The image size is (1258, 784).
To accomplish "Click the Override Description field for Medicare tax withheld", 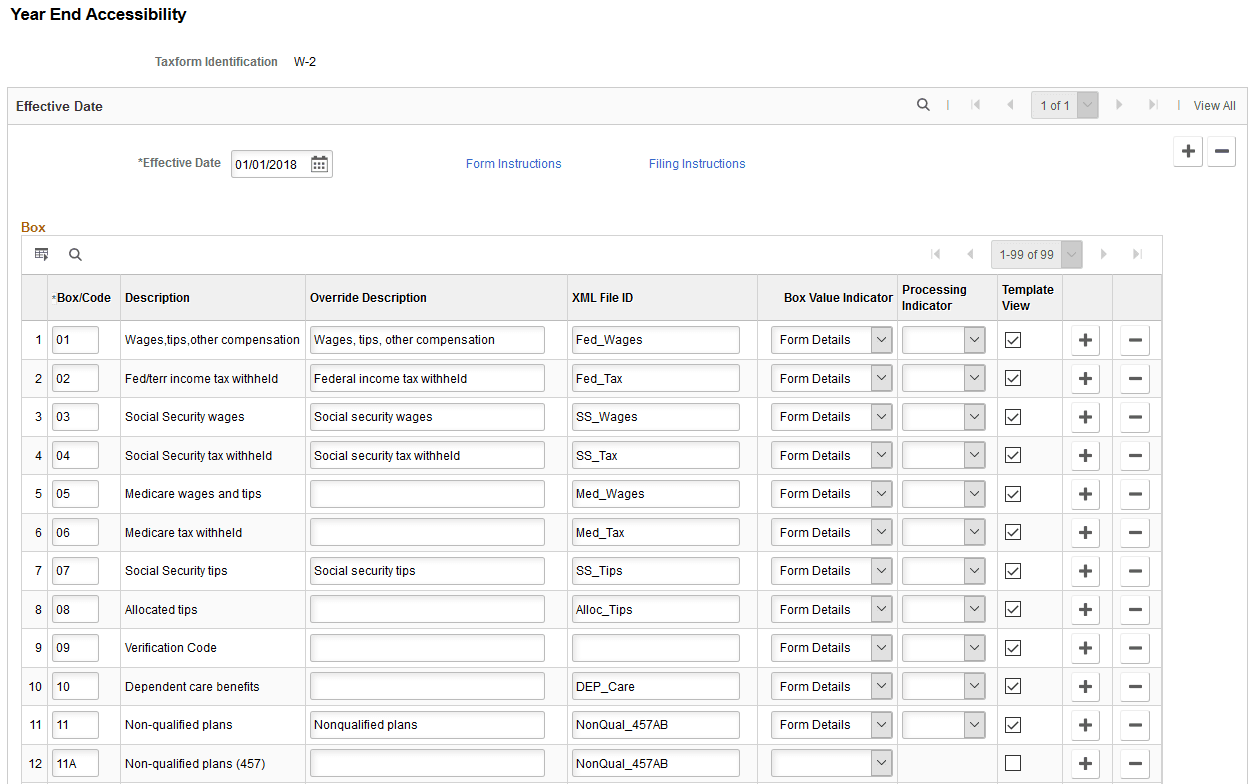I will click(x=427, y=533).
